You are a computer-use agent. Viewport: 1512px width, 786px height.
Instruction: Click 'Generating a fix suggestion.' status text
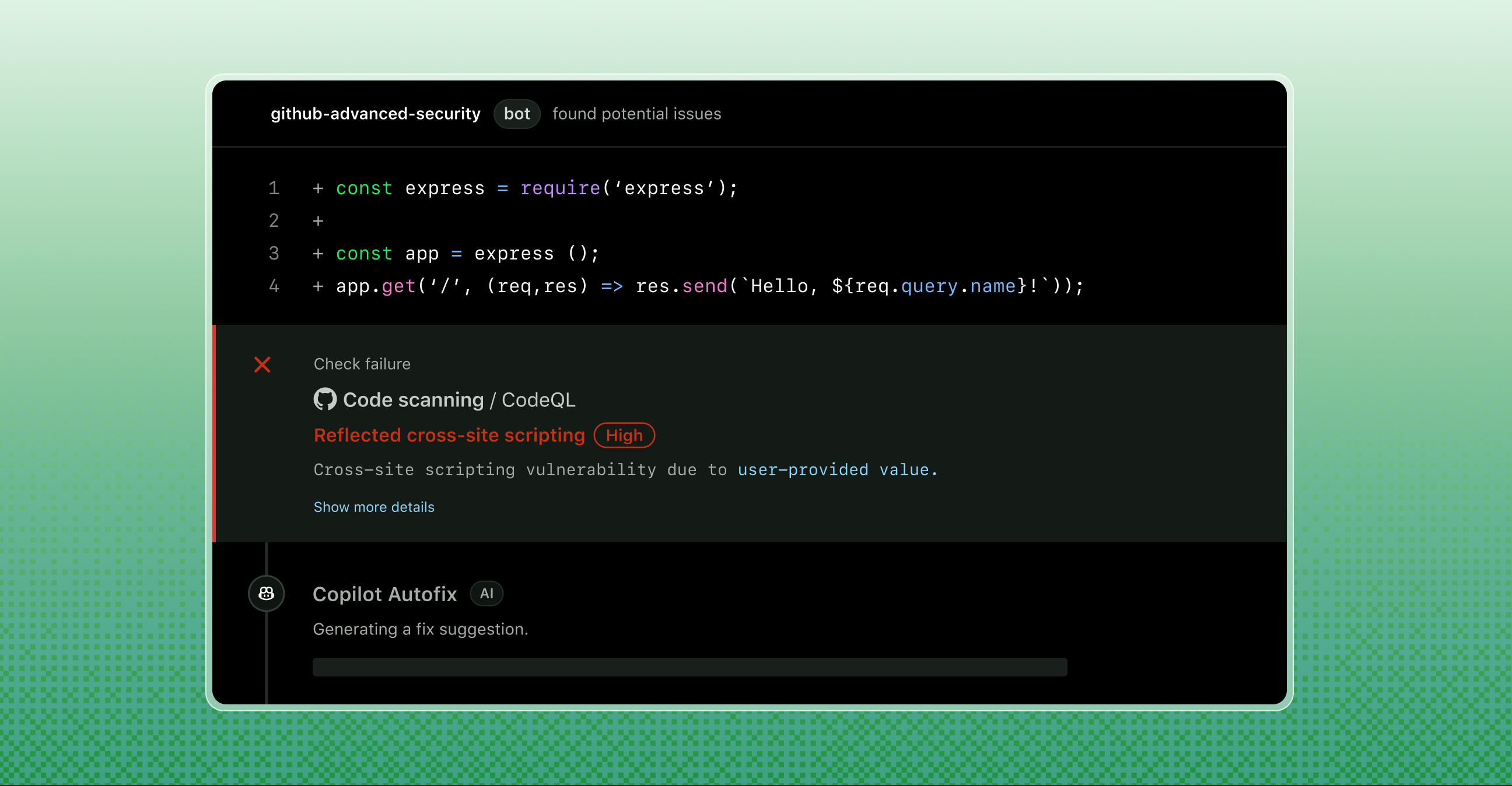(420, 629)
